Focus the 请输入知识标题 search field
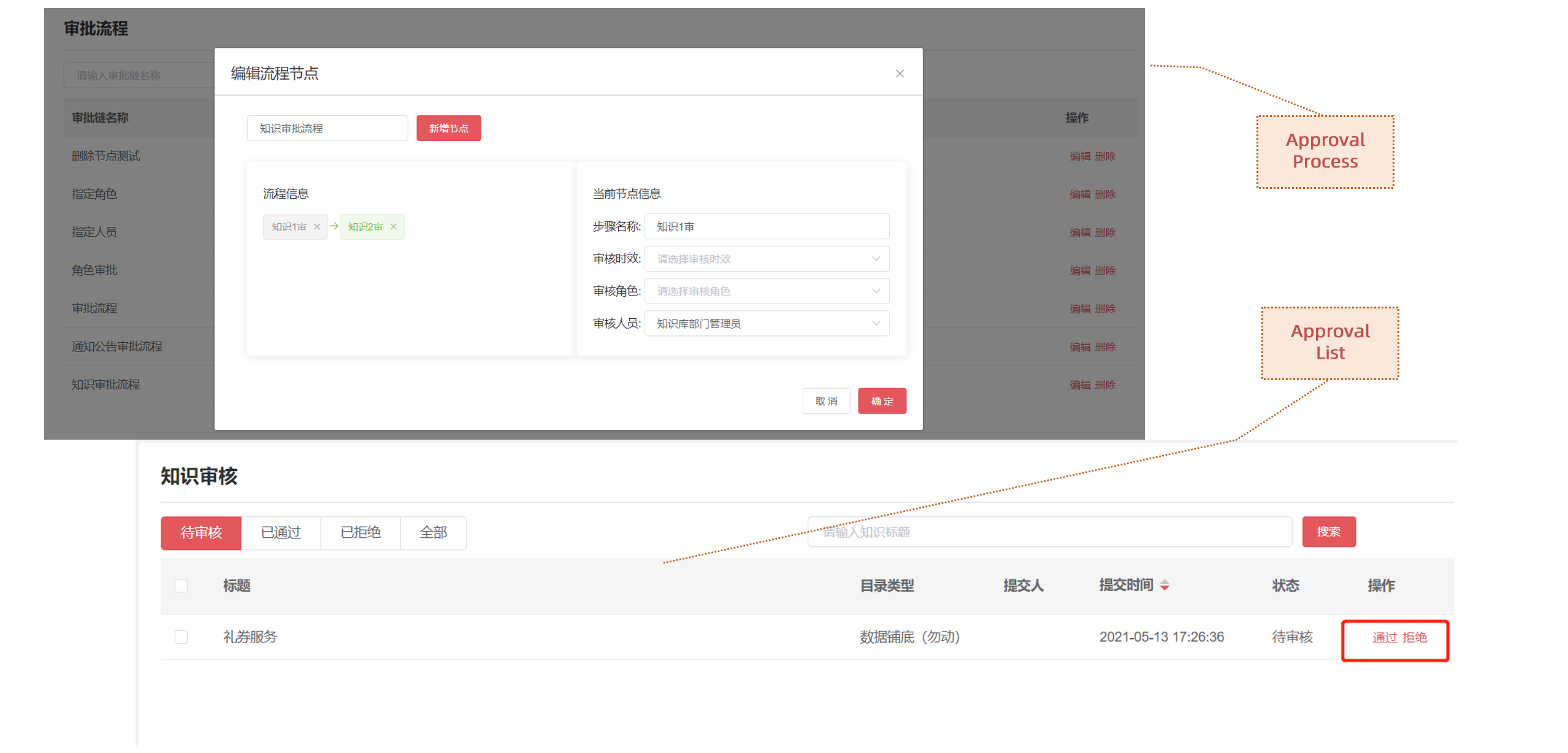The height and width of the screenshot is (753, 1568). (x=1049, y=532)
